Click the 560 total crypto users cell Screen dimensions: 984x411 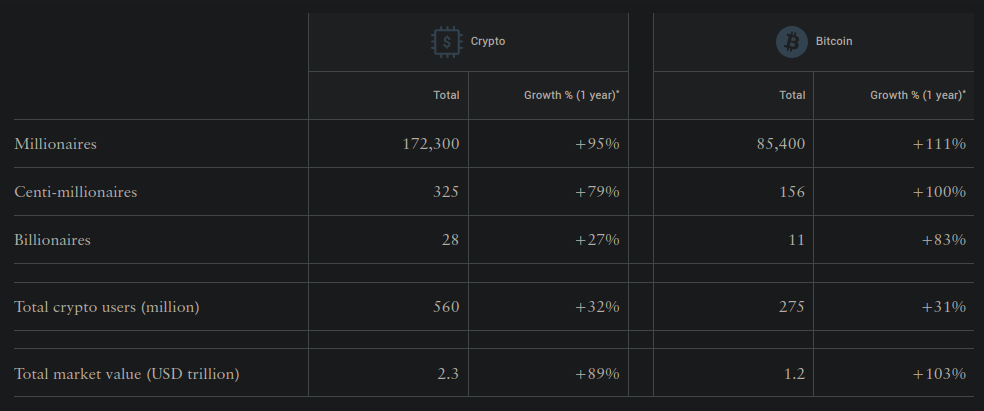(446, 307)
